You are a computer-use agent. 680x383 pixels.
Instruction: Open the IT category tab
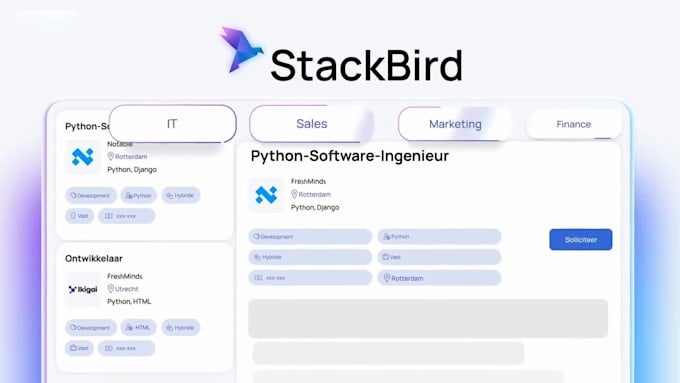coord(173,124)
